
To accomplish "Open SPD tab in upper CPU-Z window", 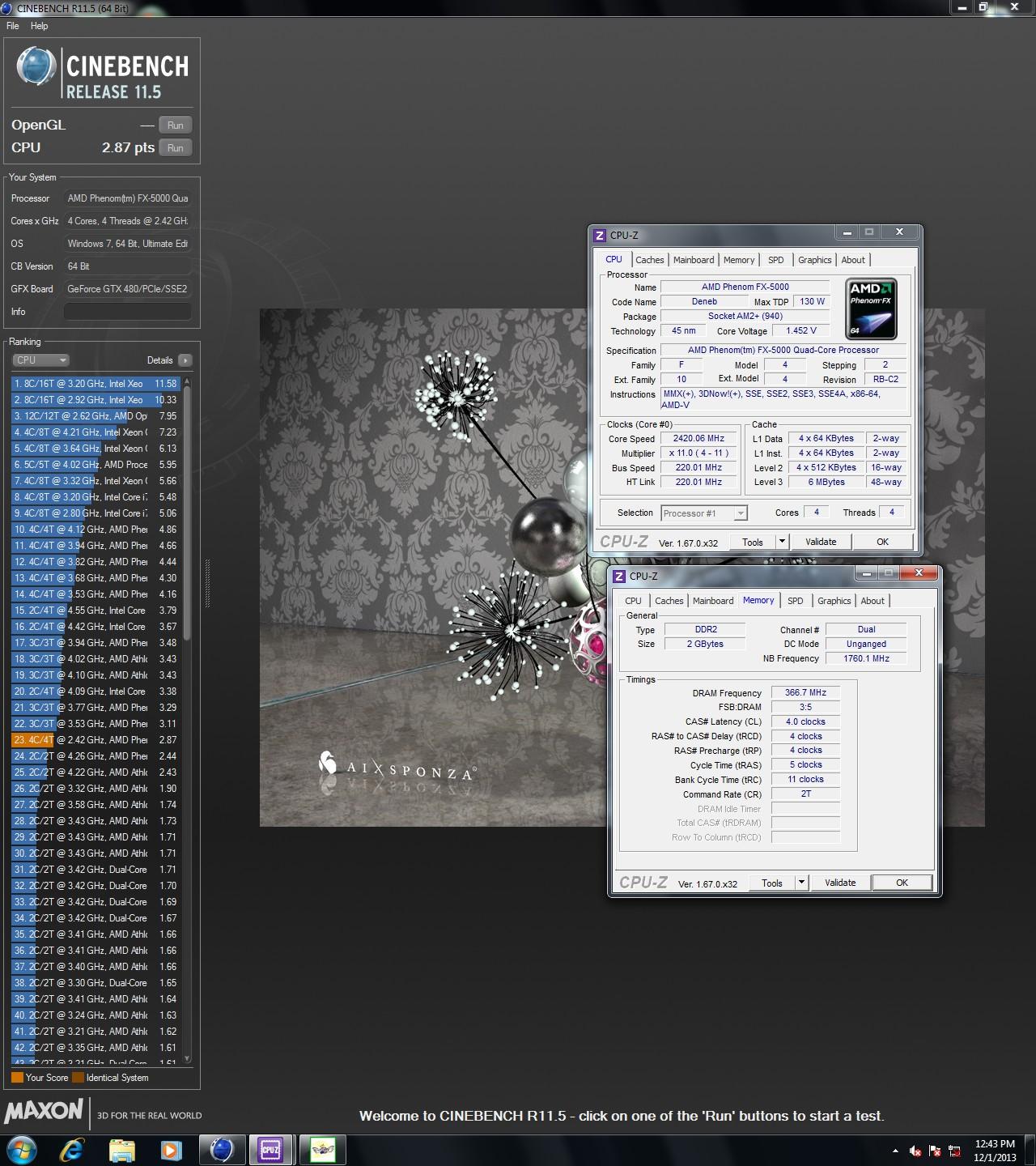I will 776,260.
